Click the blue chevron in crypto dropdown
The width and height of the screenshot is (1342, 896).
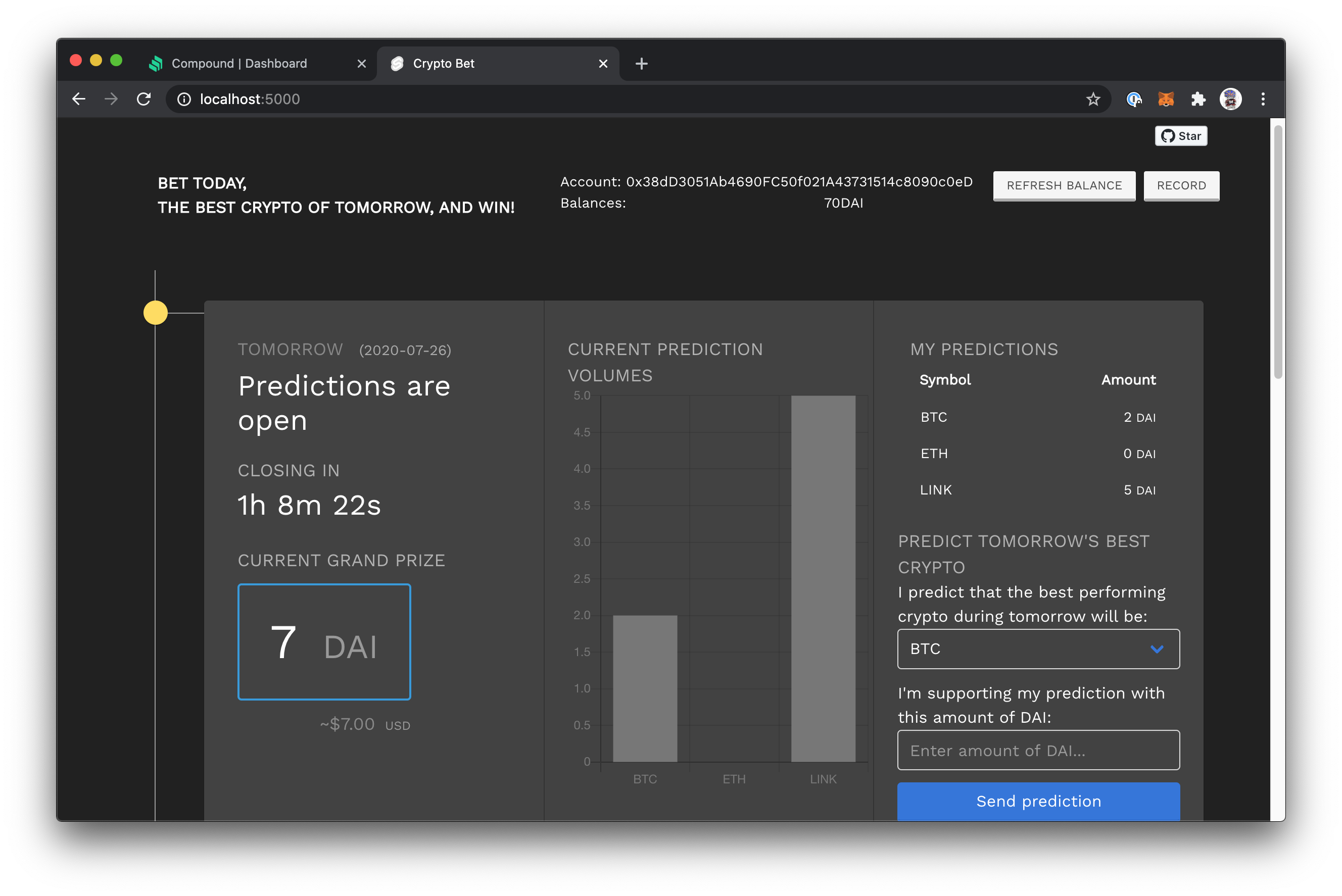1156,649
